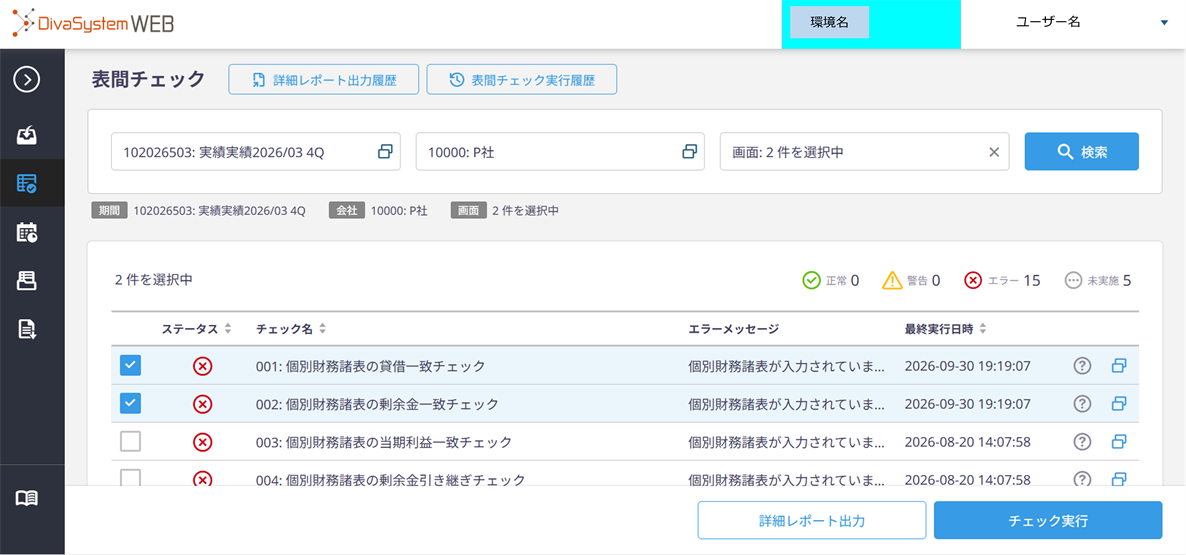
Task: Click the エラー red X summary icon
Action: 973,281
